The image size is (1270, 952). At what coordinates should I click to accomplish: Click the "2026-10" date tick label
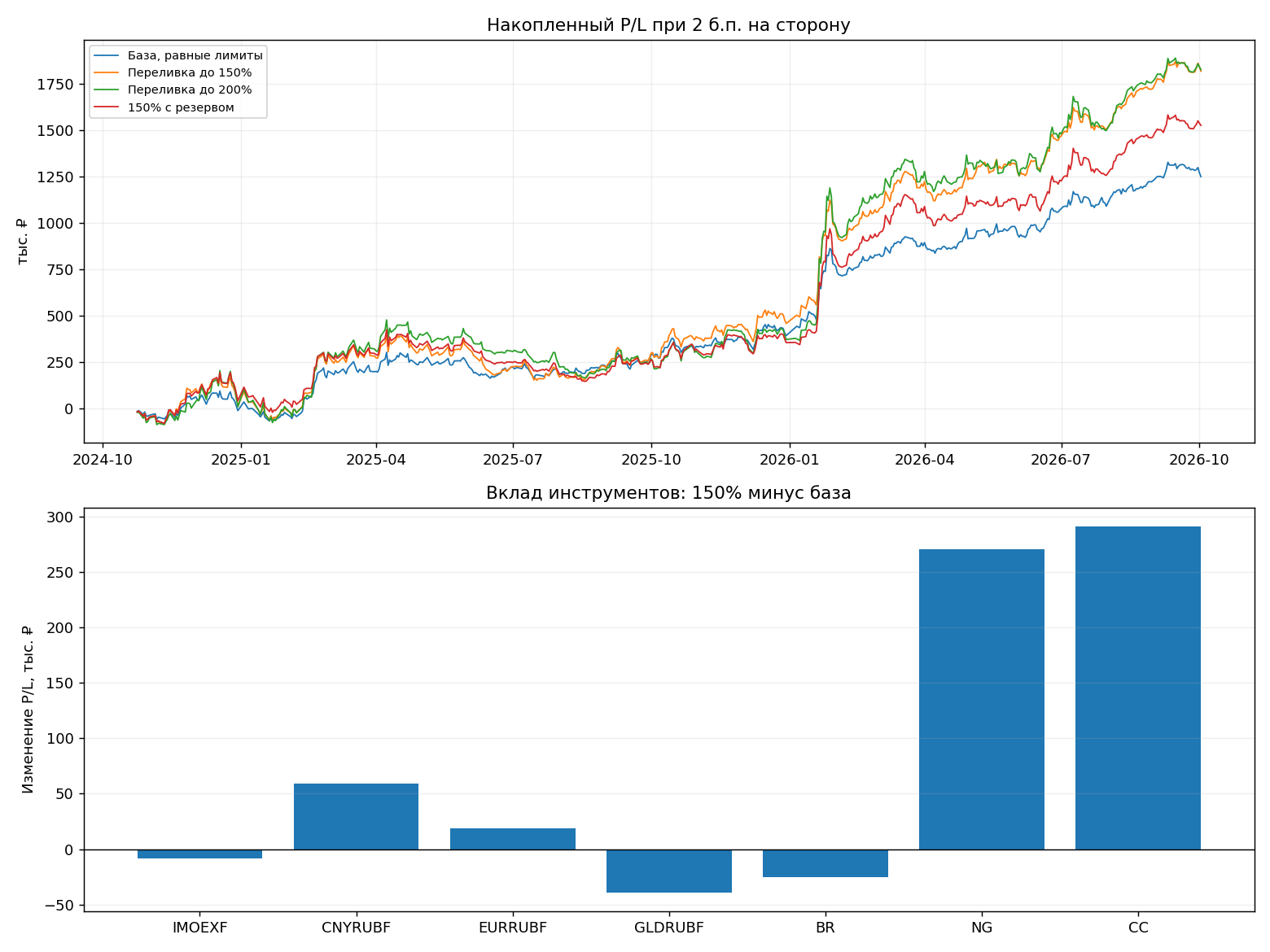[1199, 460]
